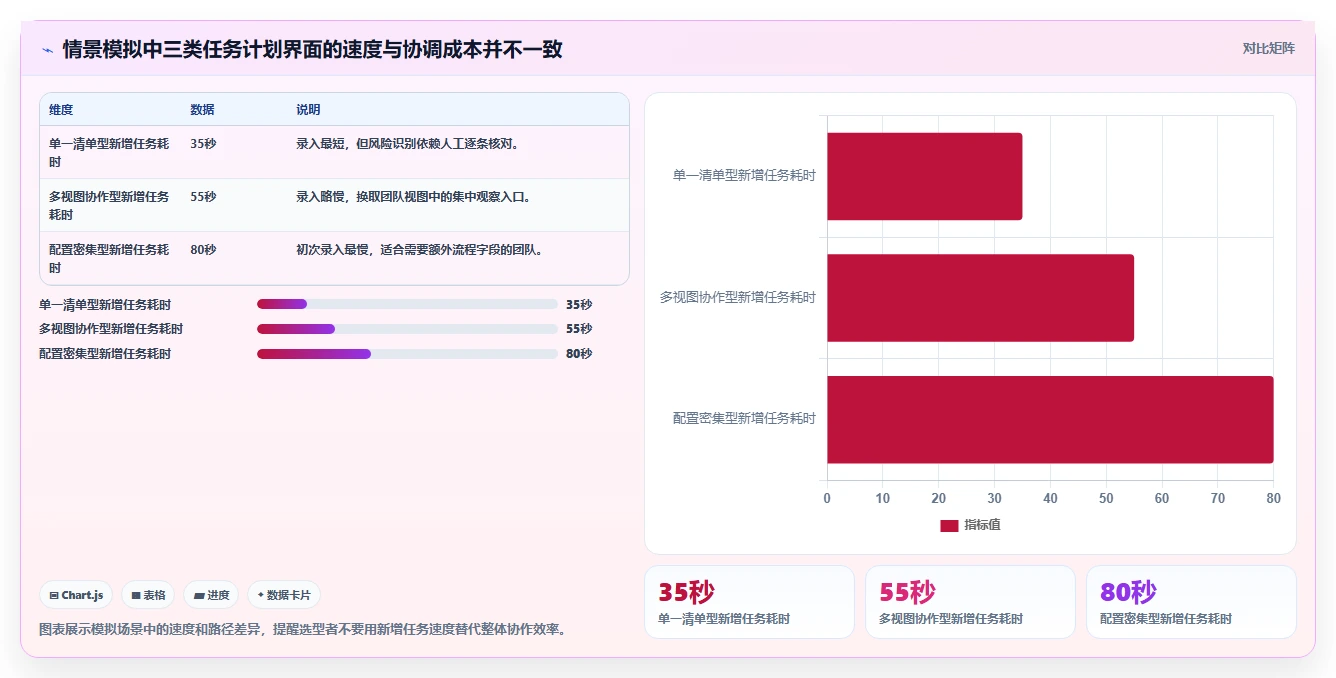Image resolution: width=1336 pixels, height=678 pixels.
Task: Click the icon inside the 进度 chip
Action: pos(198,595)
